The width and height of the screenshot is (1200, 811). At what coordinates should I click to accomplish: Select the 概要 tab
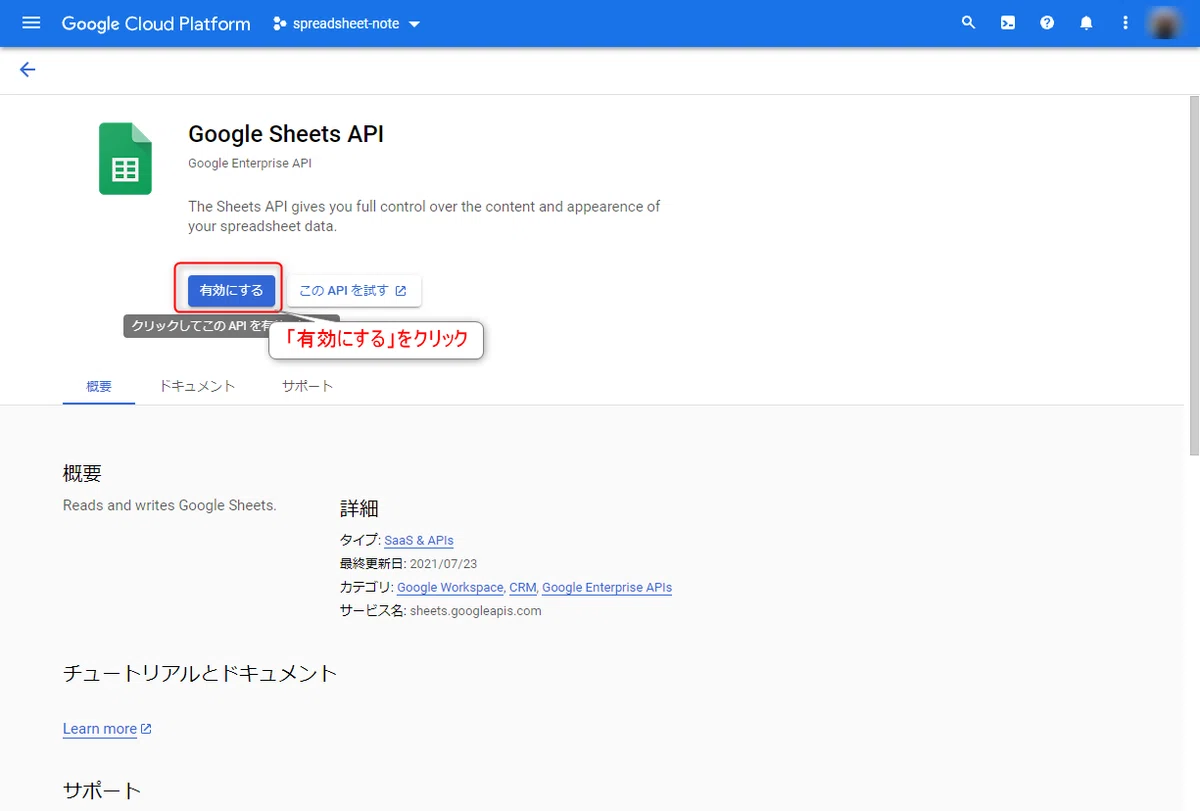tap(99, 386)
